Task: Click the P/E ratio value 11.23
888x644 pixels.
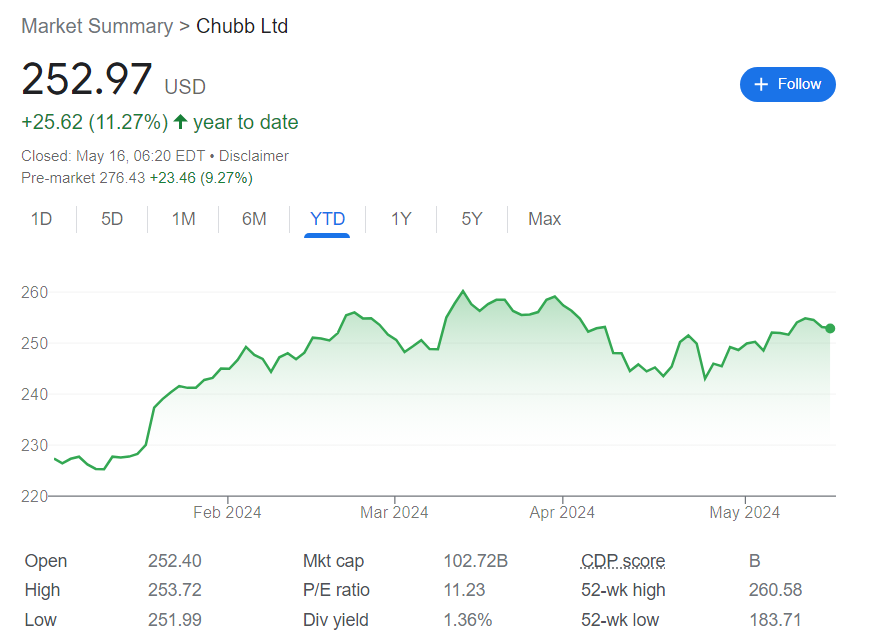Action: coord(464,590)
